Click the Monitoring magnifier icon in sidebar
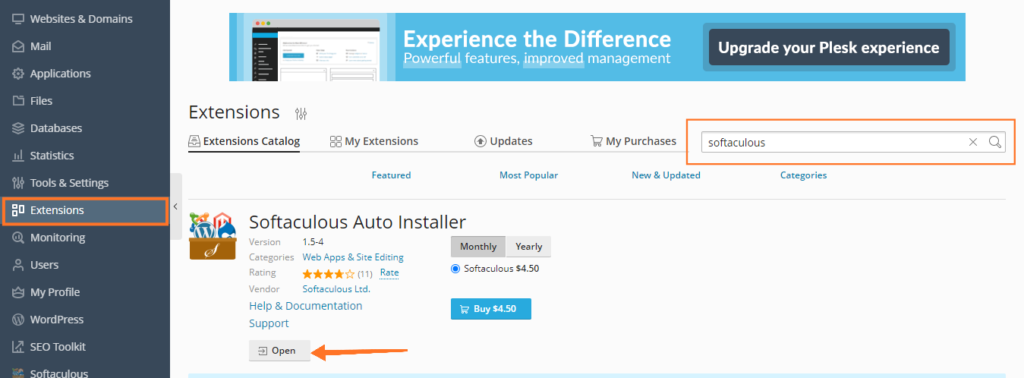1024x378 pixels. (x=18, y=238)
